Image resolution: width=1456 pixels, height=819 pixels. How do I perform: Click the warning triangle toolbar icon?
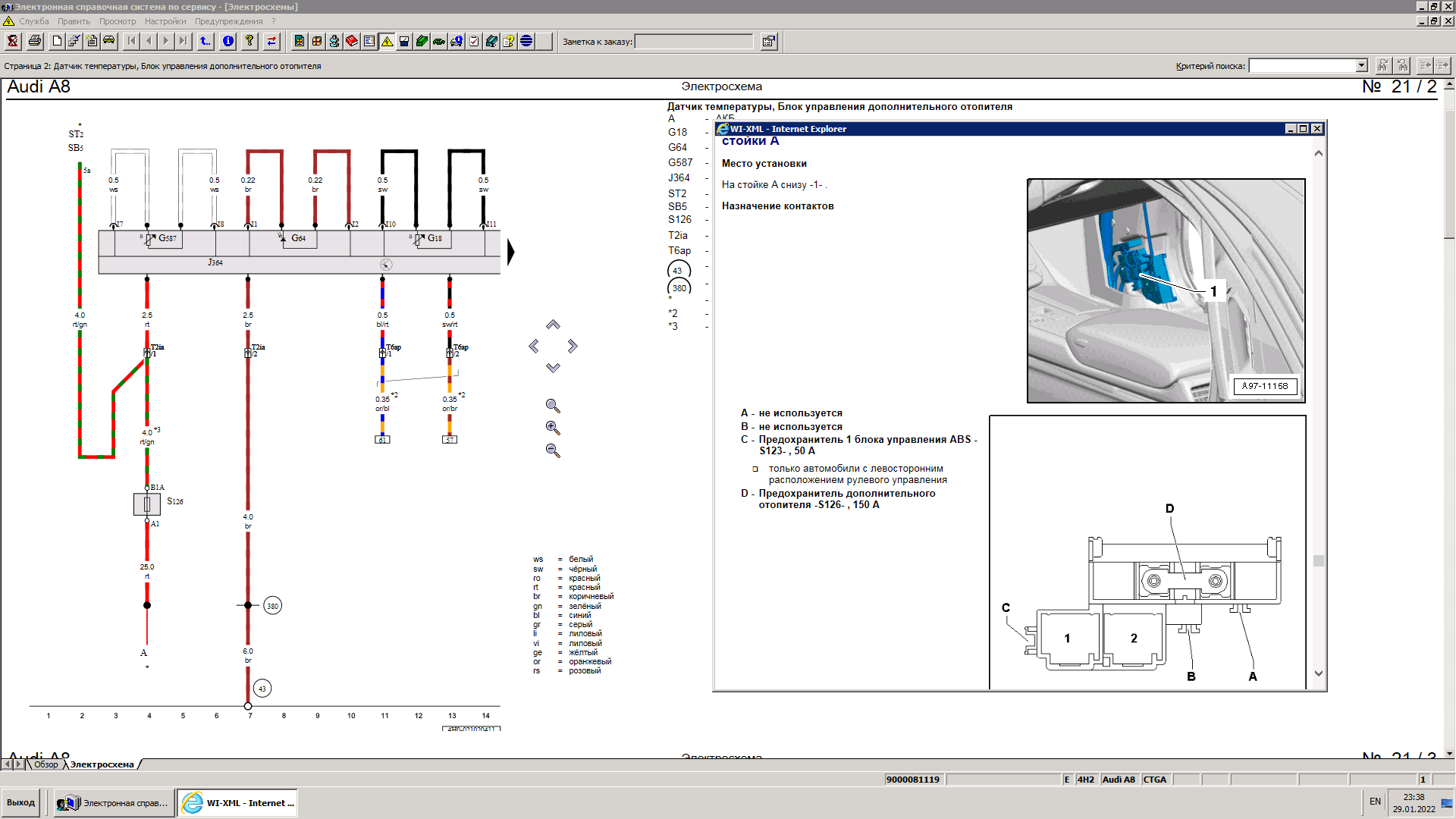click(388, 42)
